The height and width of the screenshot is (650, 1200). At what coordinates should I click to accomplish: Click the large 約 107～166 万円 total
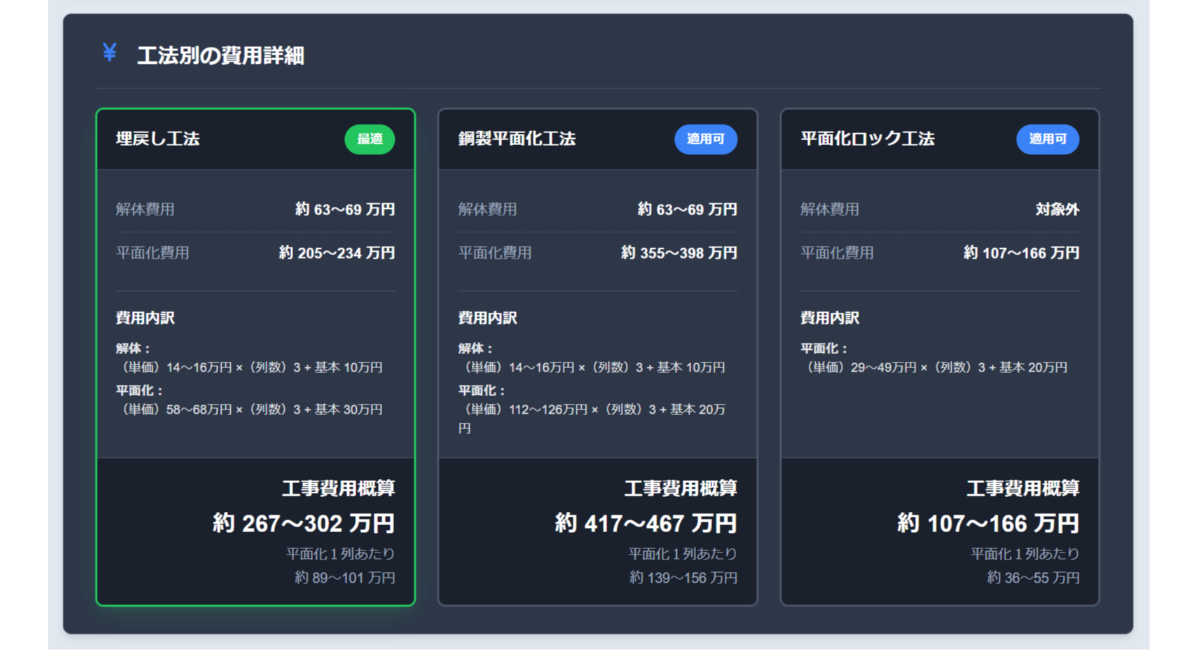tap(988, 523)
